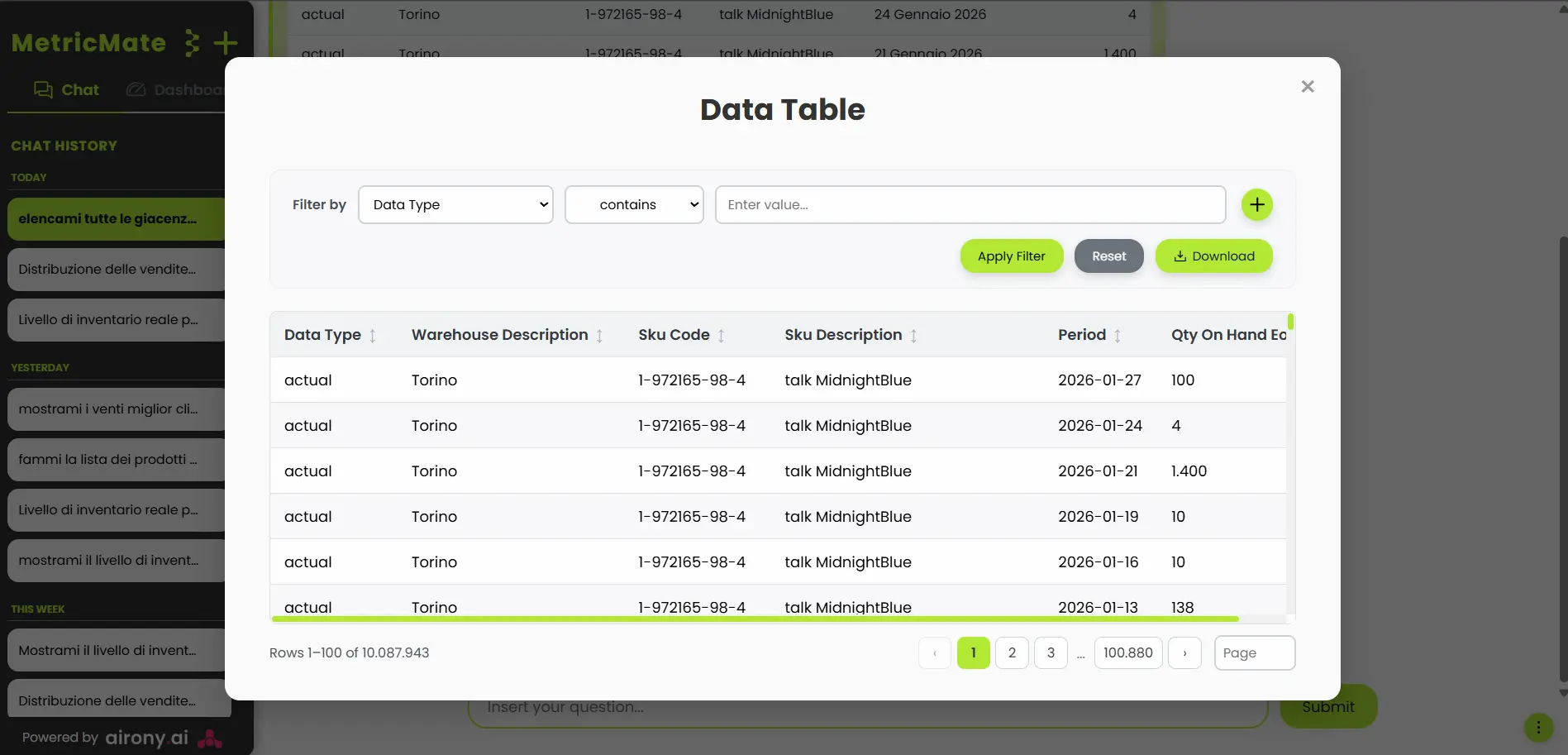1568x755 pixels.
Task: Switch to the Chat tab
Action: pyautogui.click(x=66, y=89)
